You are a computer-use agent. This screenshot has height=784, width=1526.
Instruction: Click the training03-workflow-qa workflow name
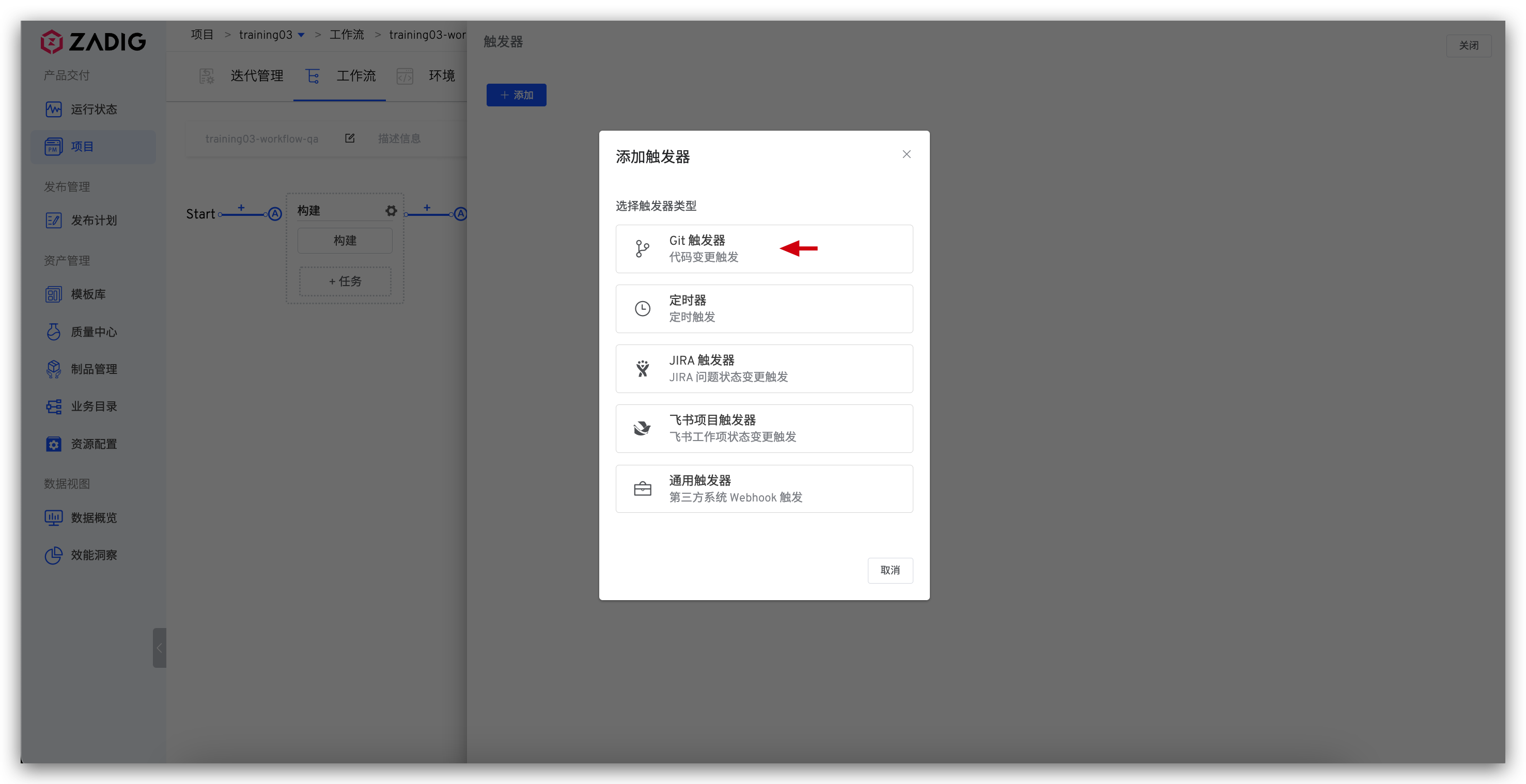click(261, 138)
